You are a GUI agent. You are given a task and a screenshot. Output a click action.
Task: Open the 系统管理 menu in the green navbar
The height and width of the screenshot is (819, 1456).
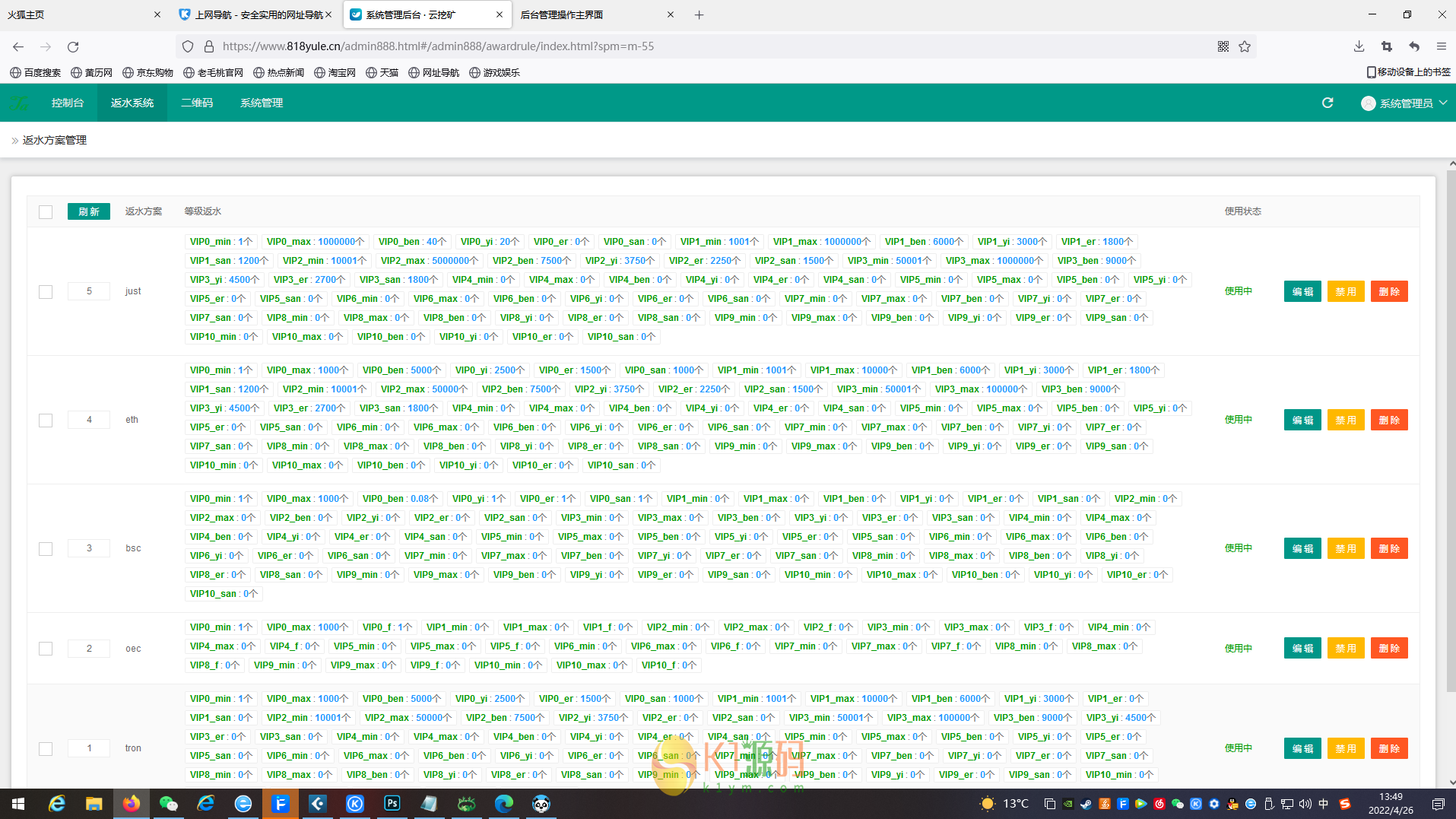point(262,103)
